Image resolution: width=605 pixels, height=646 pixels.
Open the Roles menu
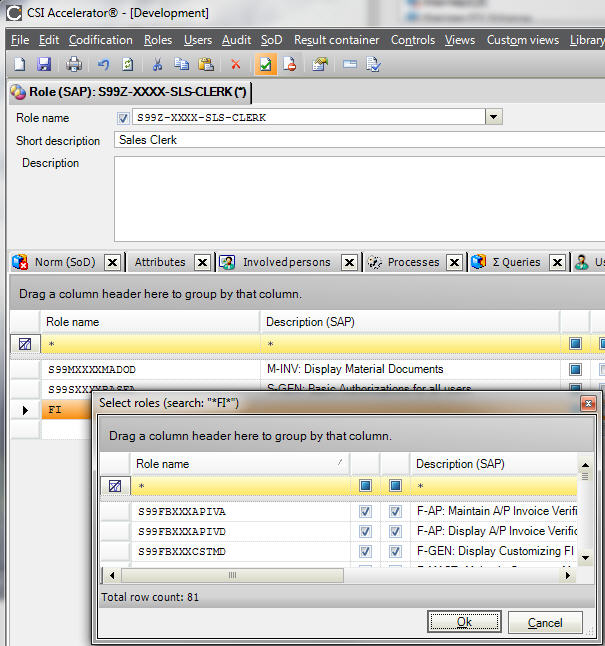(x=158, y=40)
